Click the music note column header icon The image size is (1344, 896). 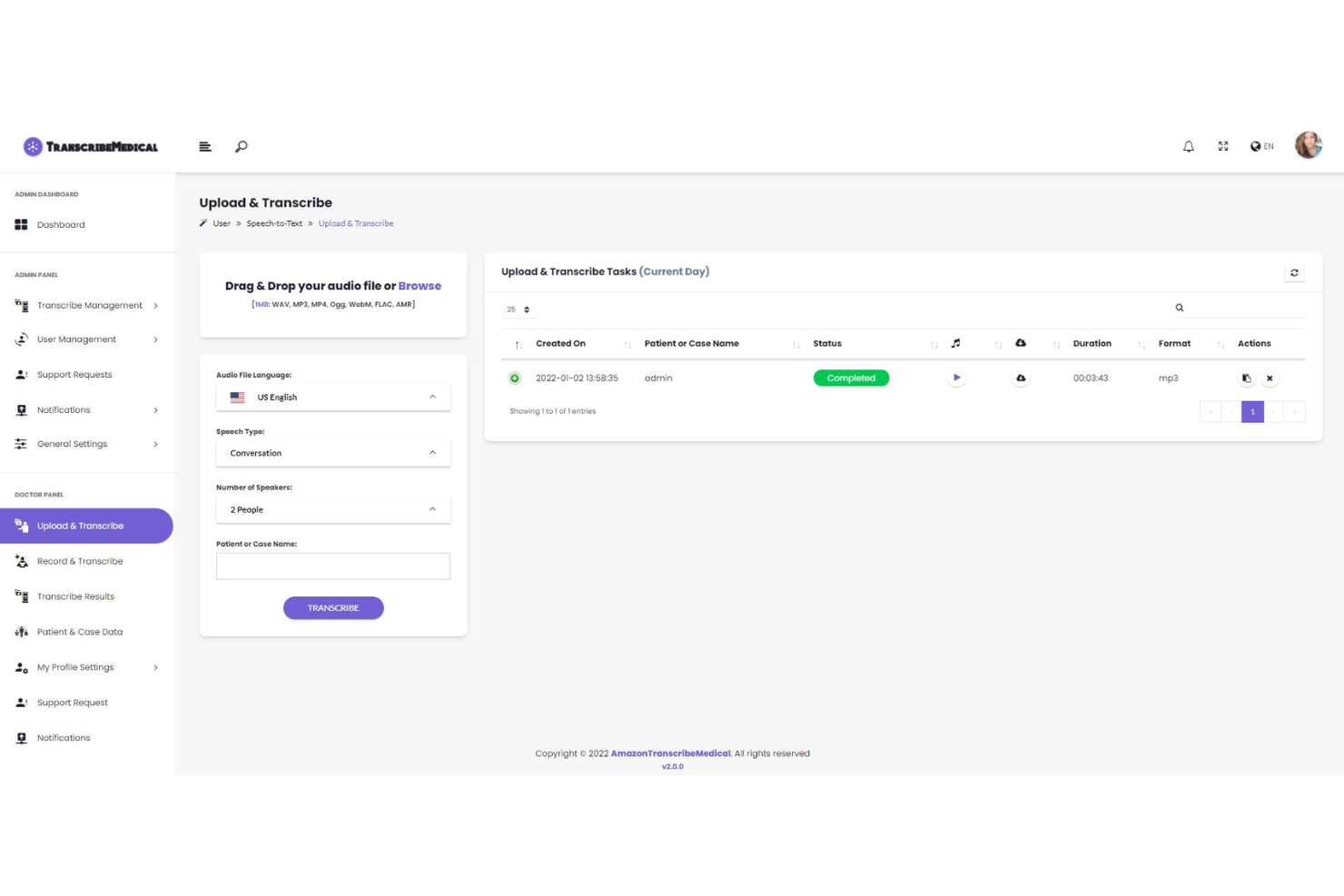coord(955,343)
